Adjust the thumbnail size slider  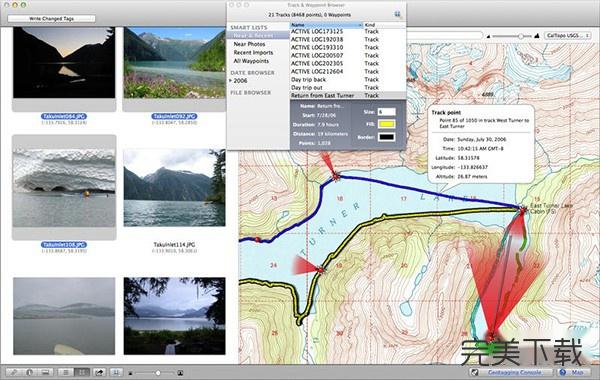[155, 373]
